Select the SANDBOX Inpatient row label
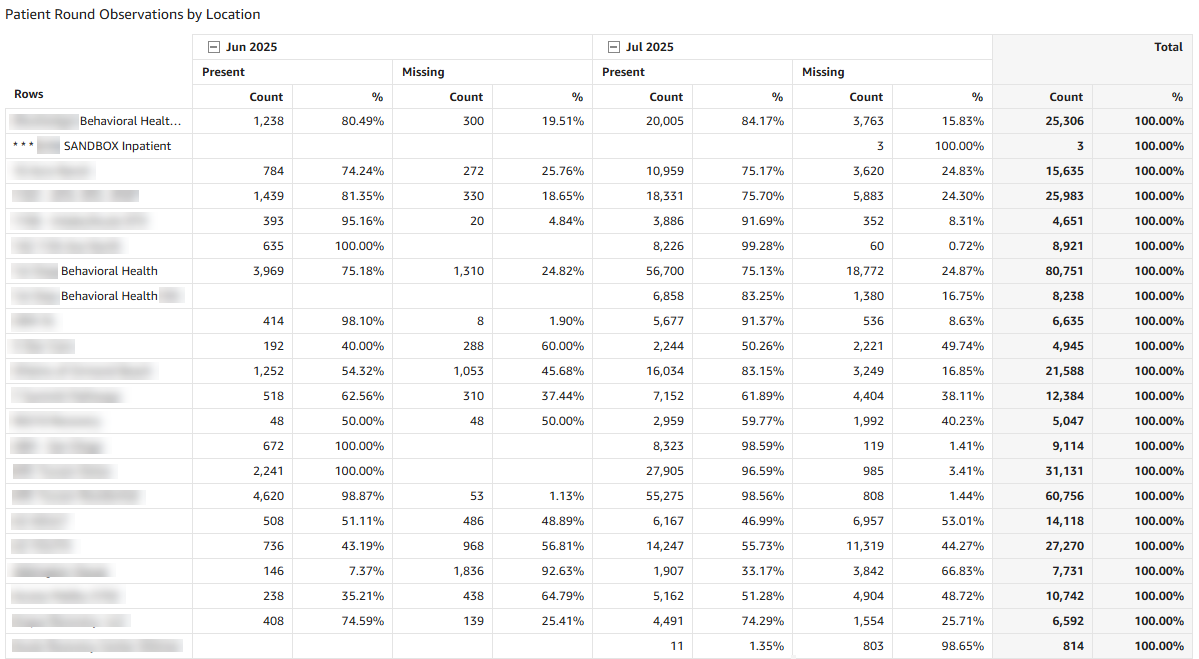 [117, 146]
